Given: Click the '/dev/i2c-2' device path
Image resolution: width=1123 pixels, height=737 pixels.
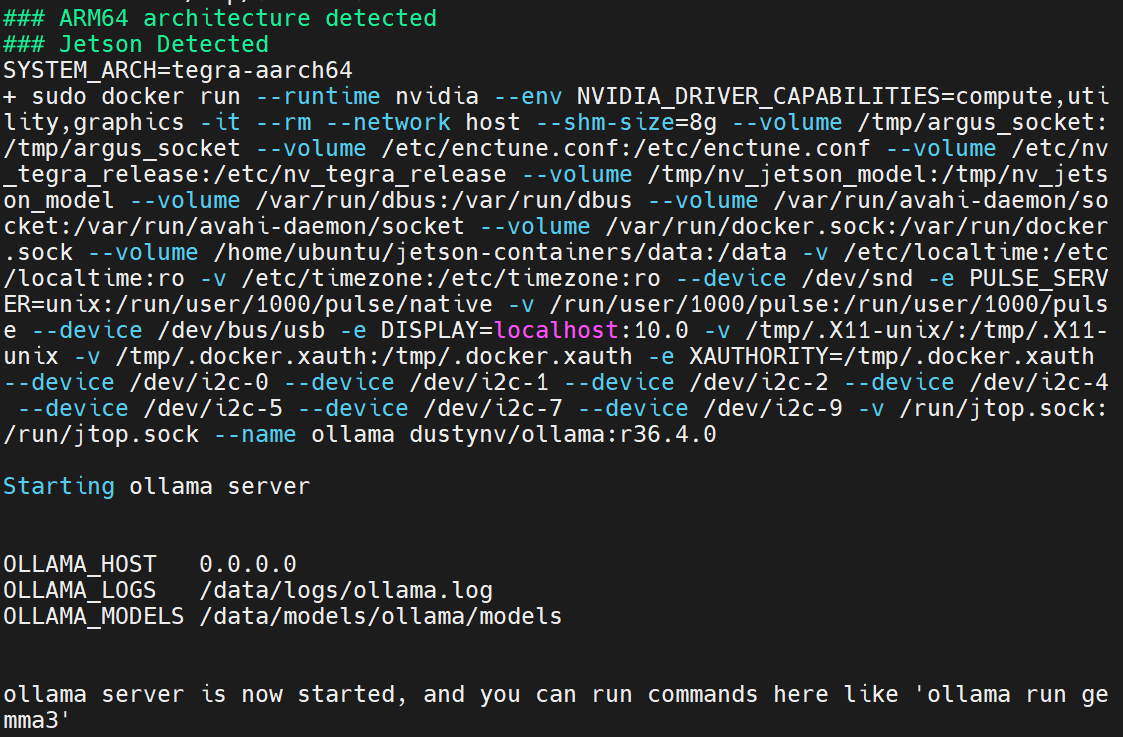Looking at the screenshot, I should pyautogui.click(x=759, y=382).
